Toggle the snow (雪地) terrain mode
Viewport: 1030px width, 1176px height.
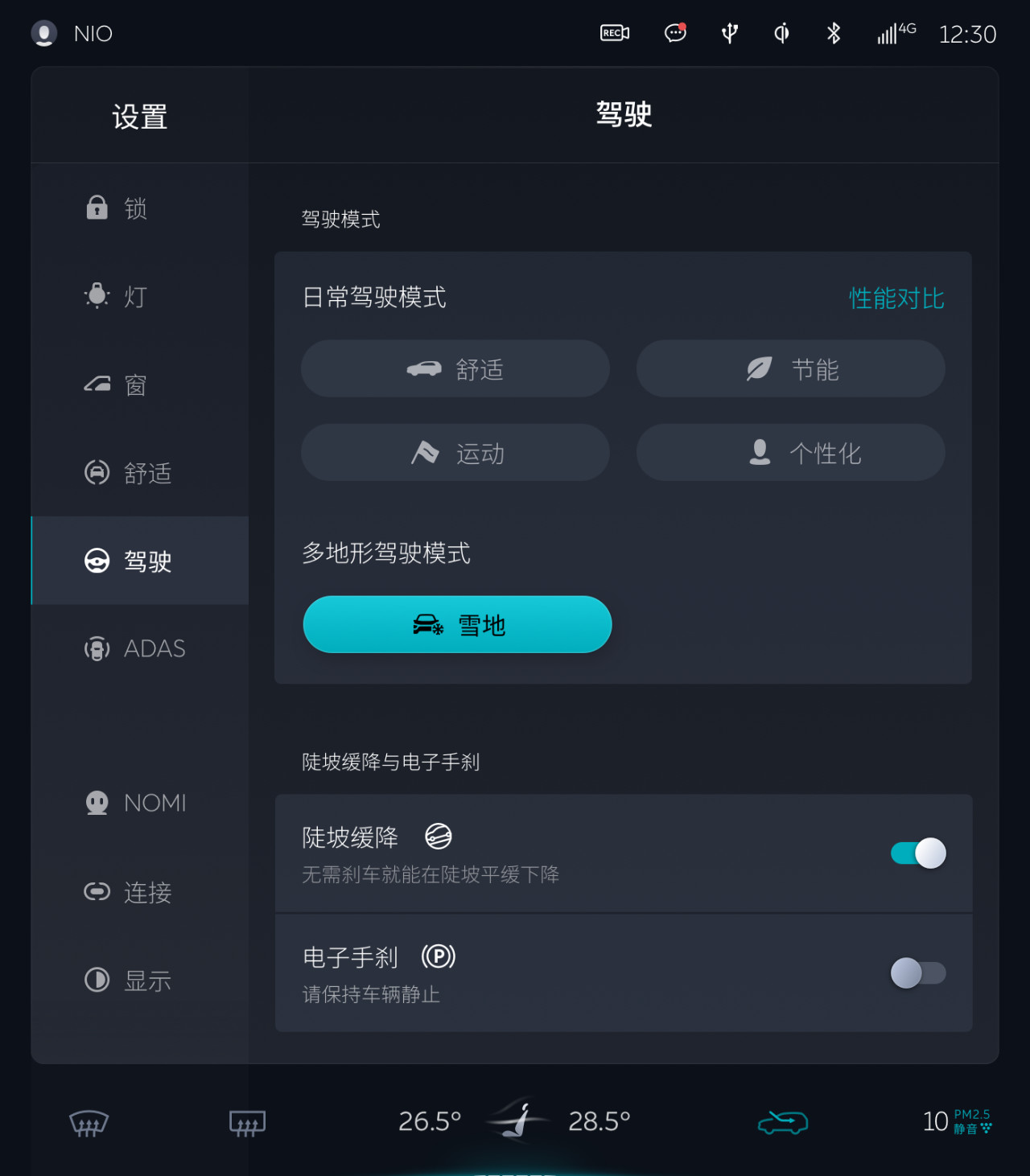(x=457, y=625)
